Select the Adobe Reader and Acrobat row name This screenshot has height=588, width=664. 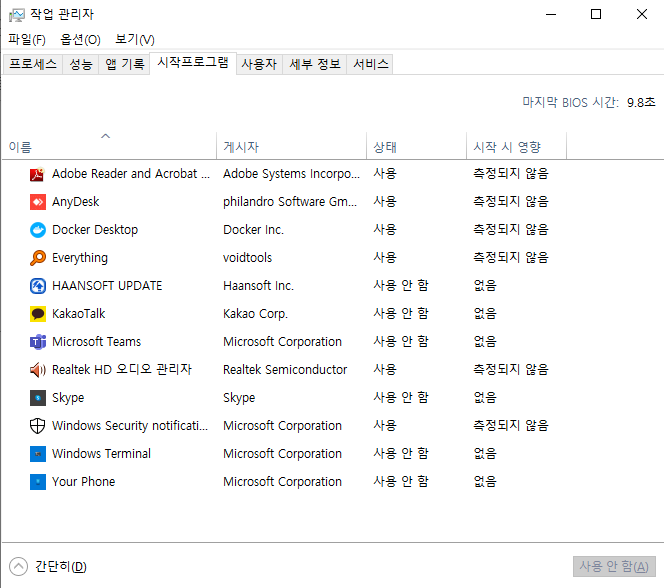tap(131, 174)
